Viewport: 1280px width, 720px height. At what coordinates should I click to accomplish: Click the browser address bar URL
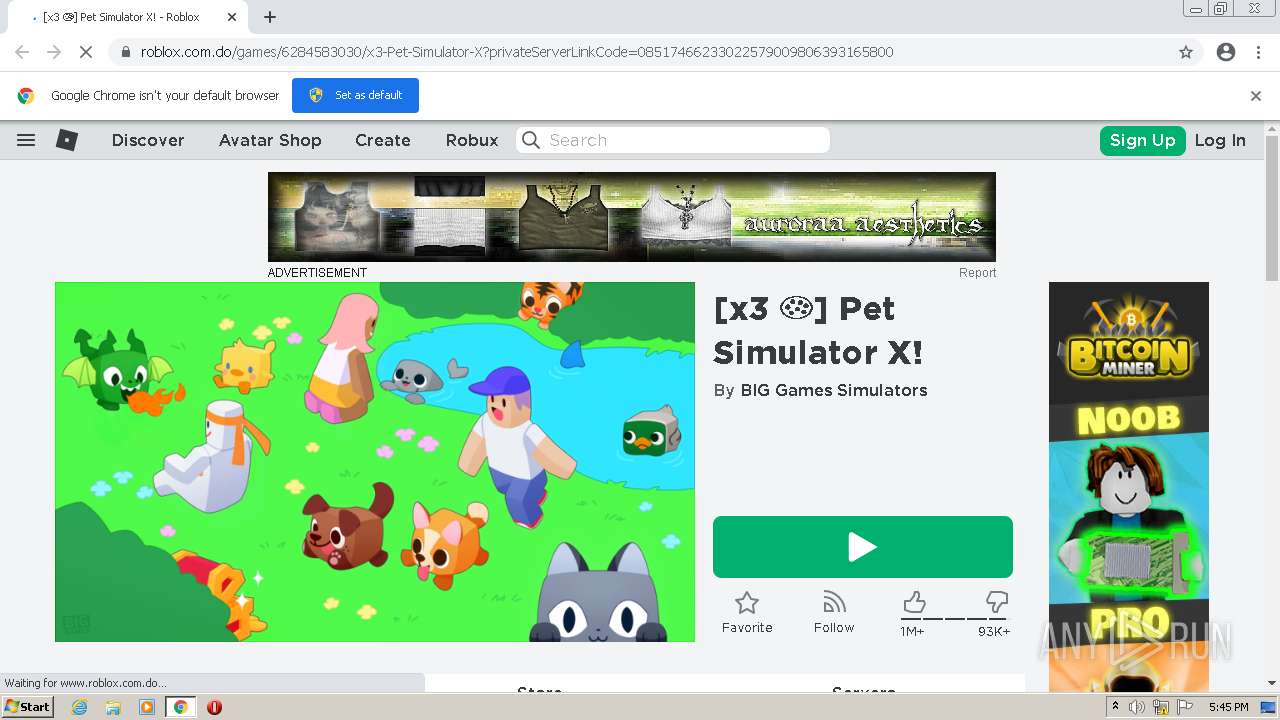click(x=517, y=52)
